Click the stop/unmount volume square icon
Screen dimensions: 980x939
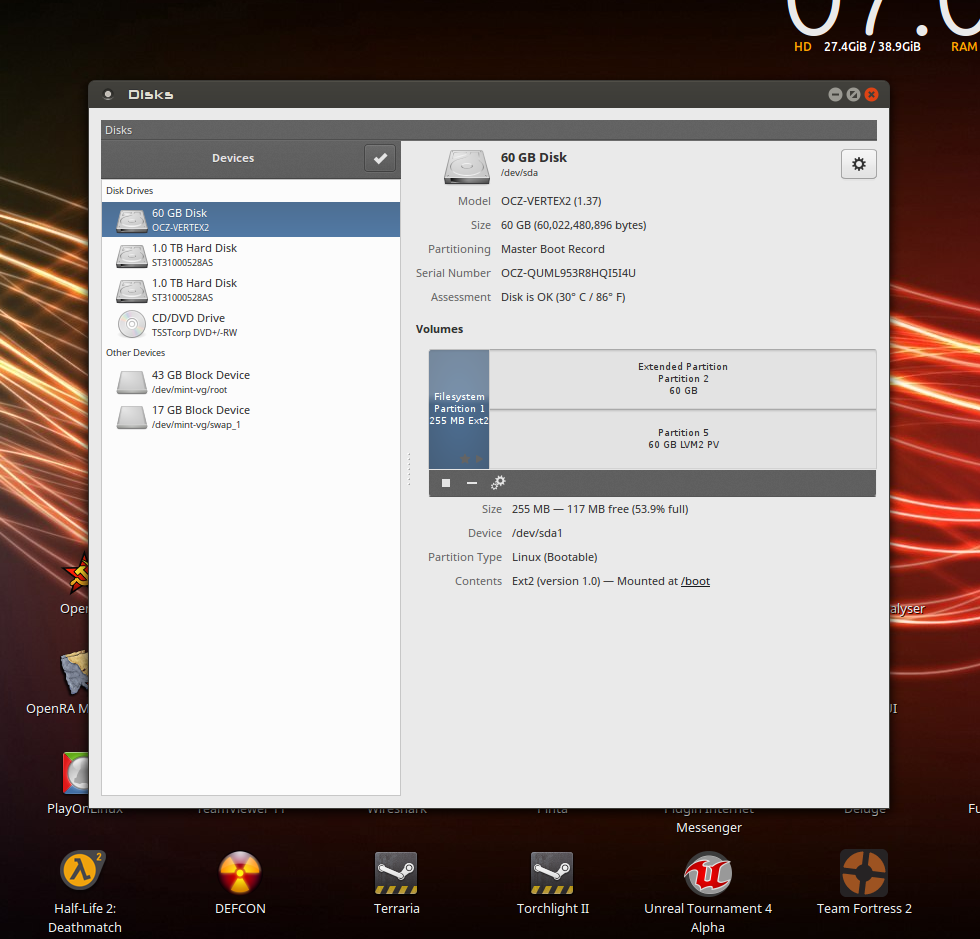pyautogui.click(x=446, y=483)
